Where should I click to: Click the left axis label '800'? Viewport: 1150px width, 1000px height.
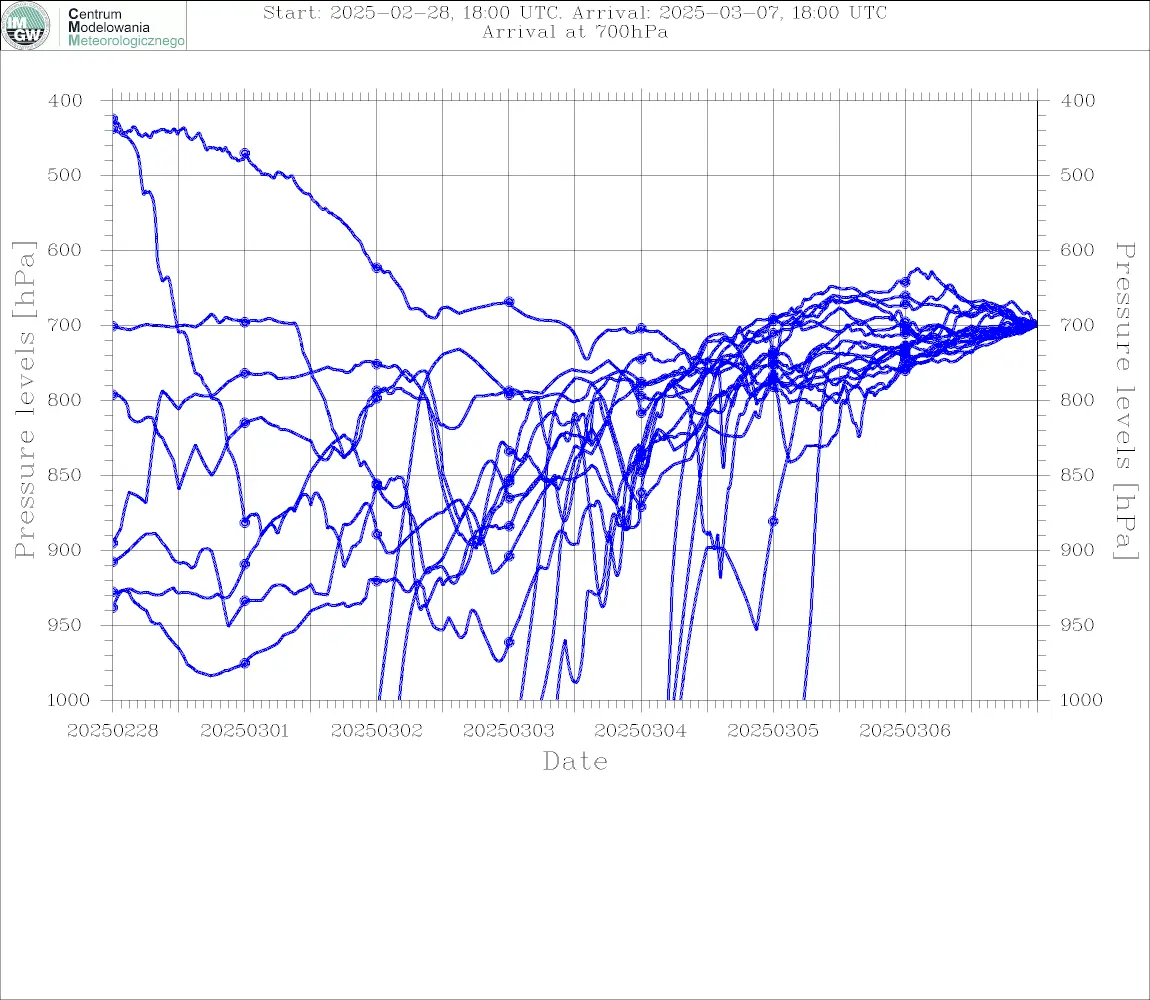[65, 400]
